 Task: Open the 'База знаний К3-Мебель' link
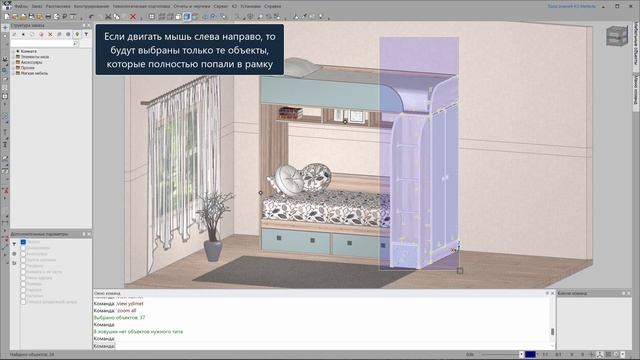click(571, 6)
